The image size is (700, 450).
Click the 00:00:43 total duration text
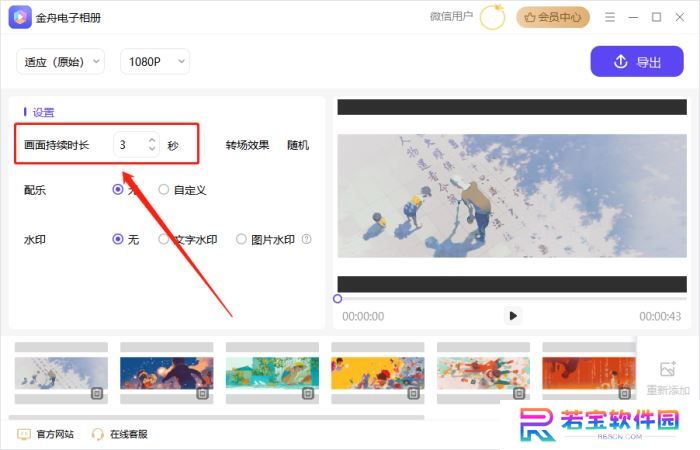(x=660, y=316)
